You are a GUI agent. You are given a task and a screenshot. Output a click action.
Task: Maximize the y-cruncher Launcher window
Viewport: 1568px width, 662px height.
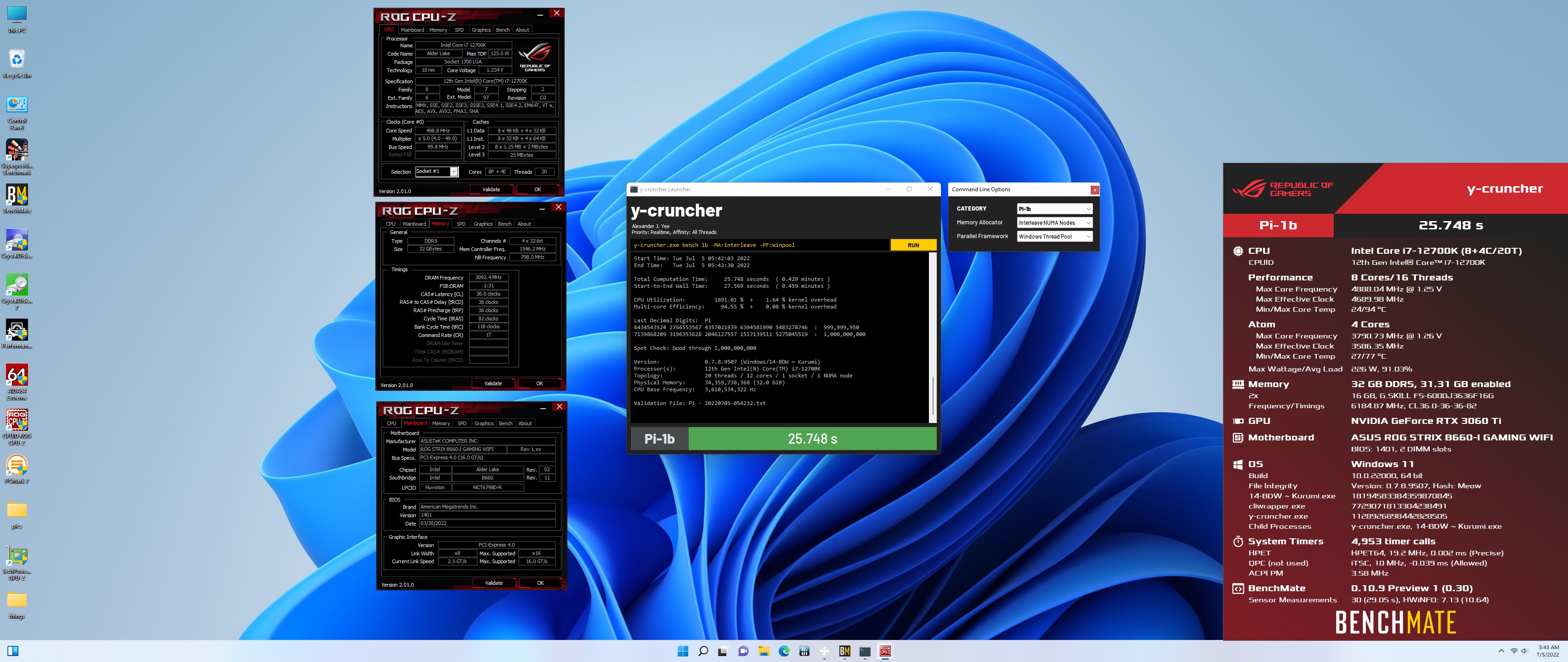coord(909,189)
